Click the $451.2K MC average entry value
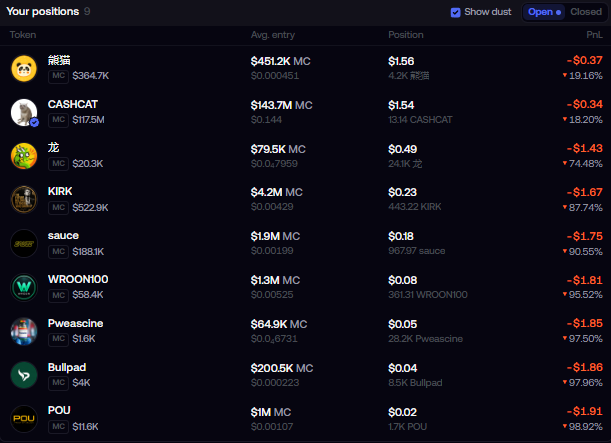 pyautogui.click(x=281, y=61)
